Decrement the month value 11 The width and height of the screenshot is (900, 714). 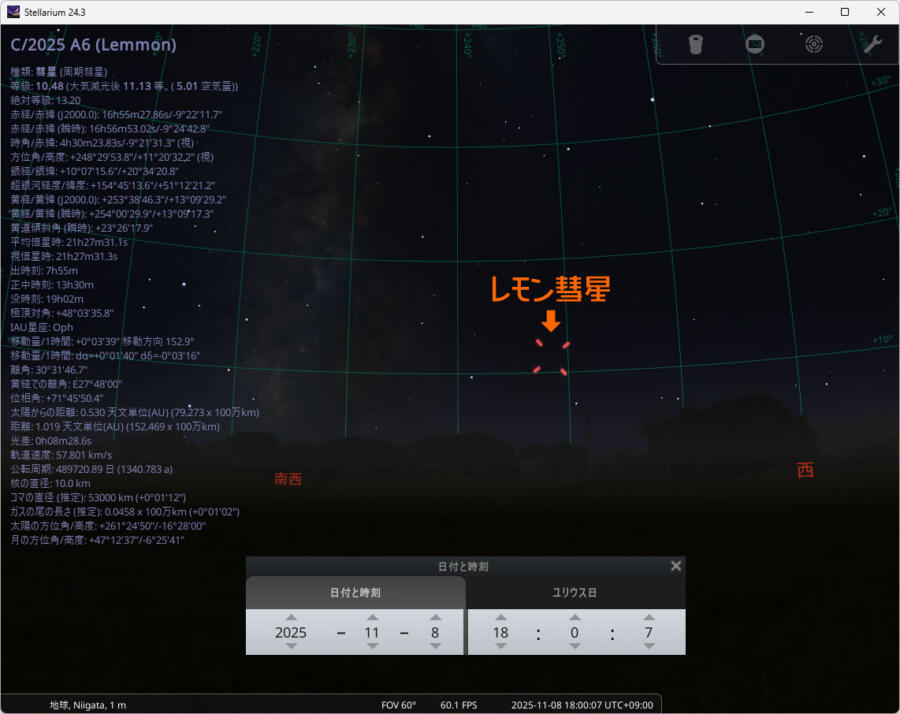click(x=372, y=647)
